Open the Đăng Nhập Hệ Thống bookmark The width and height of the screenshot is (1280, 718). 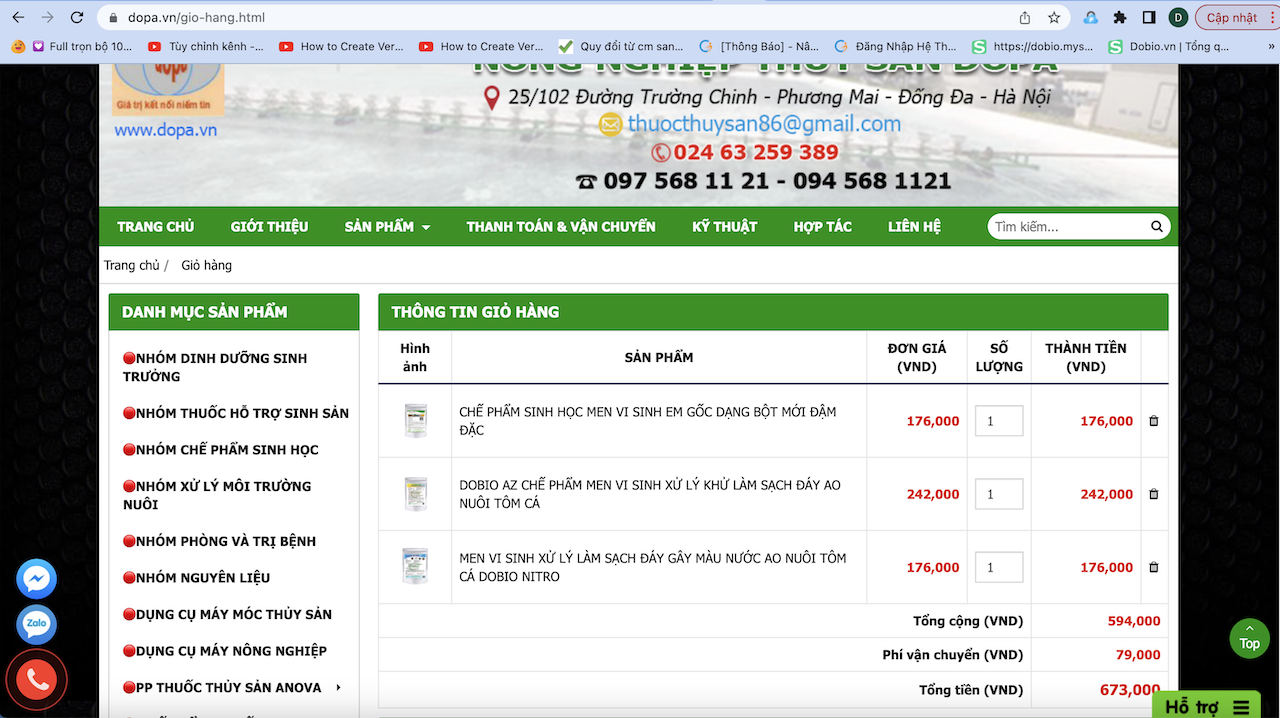(x=896, y=46)
